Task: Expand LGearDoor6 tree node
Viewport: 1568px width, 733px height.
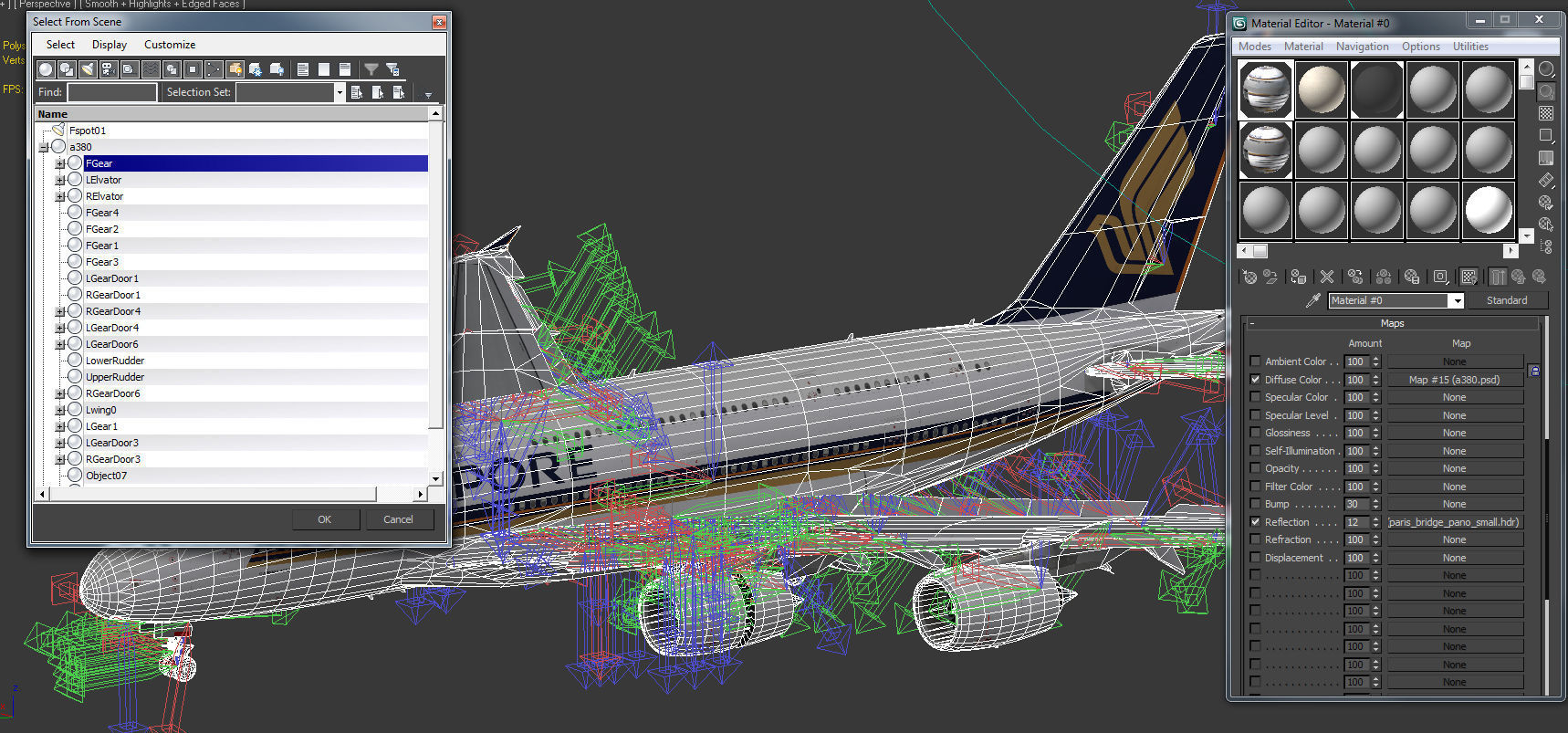Action: [x=60, y=344]
